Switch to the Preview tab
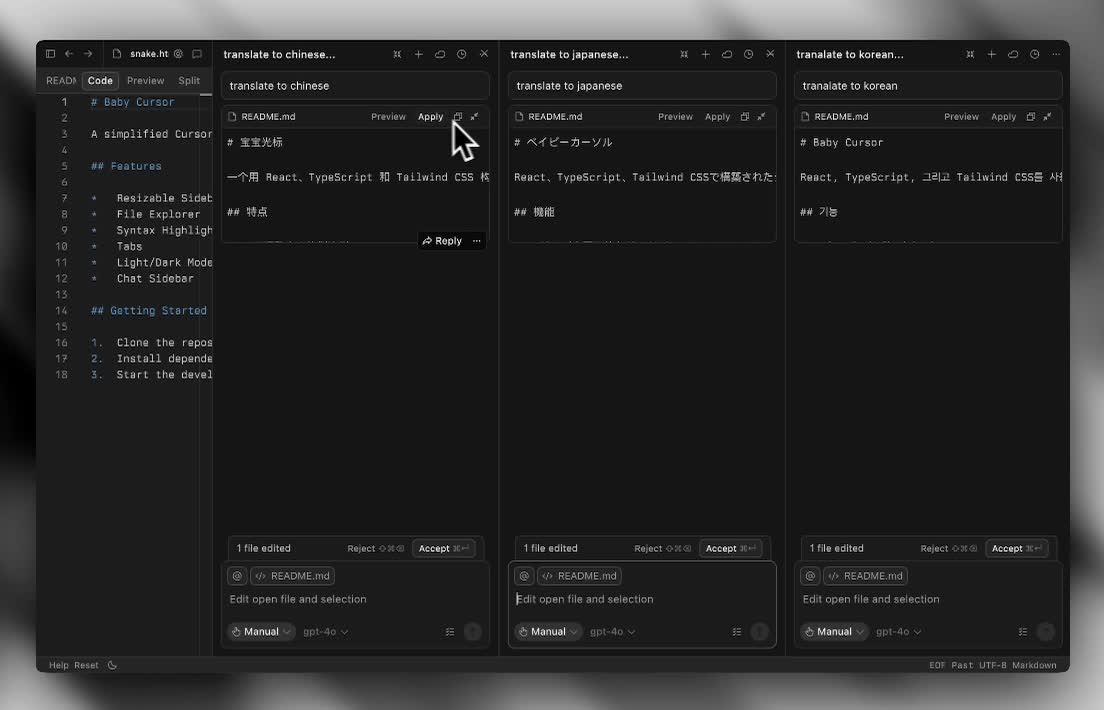 coord(145,80)
